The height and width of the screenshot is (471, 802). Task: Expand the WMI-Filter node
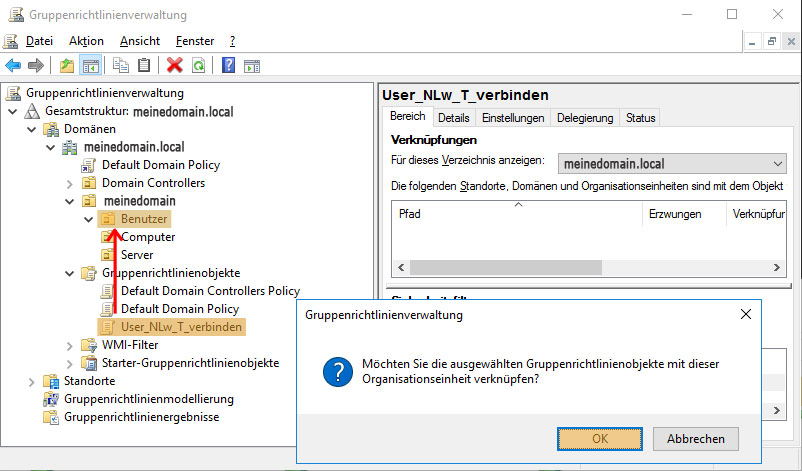tap(69, 345)
